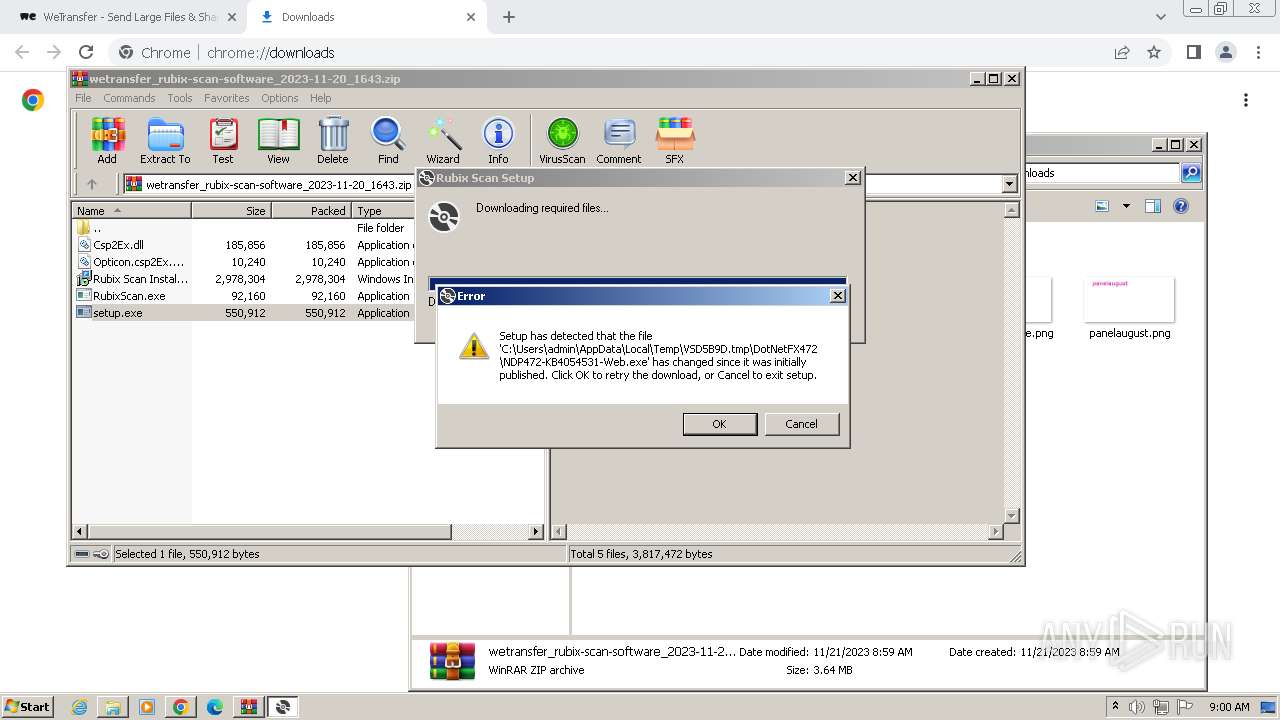Show archive Info icon
Screen dimensions: 1280x720
pos(498,140)
